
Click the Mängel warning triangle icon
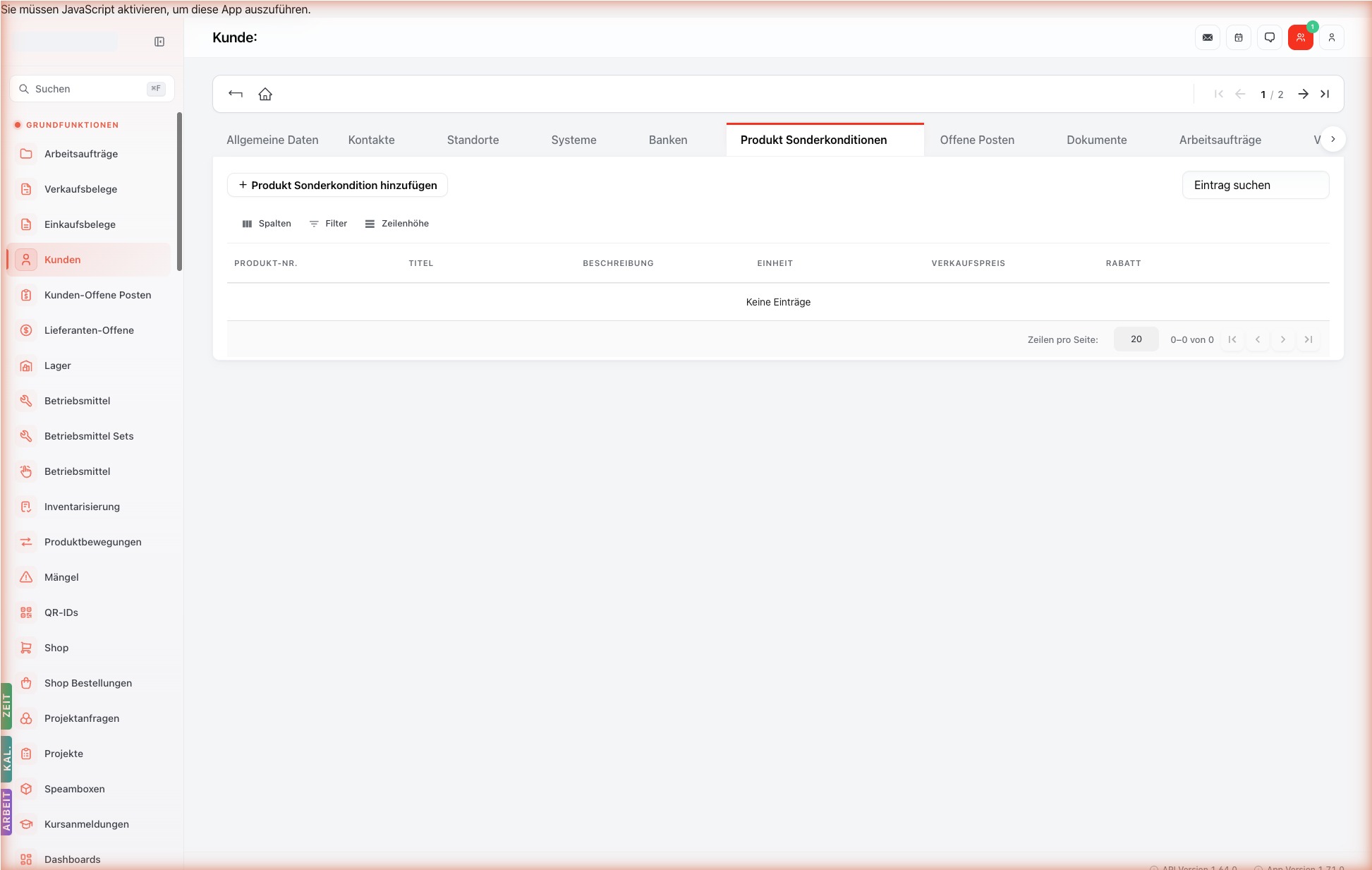pos(26,577)
